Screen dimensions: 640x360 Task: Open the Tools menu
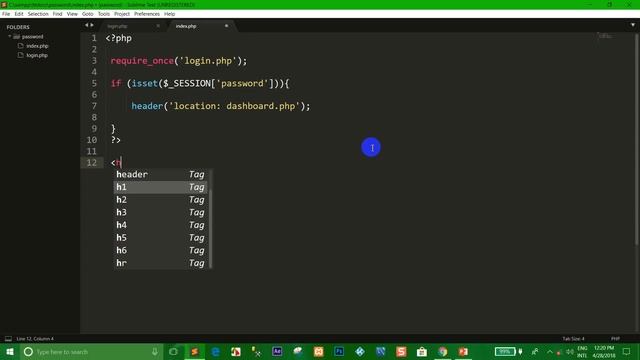coord(104,14)
